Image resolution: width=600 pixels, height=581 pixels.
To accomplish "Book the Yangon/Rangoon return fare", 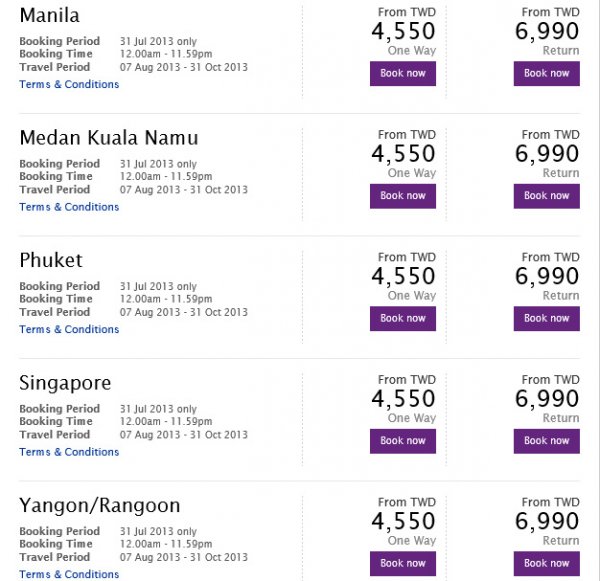I will coord(546,563).
